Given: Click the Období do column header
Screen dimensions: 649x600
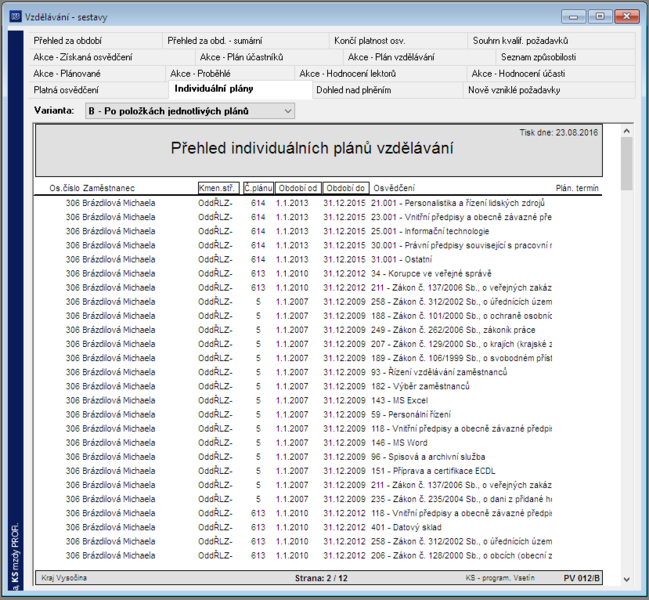Looking at the screenshot, I should [346, 188].
